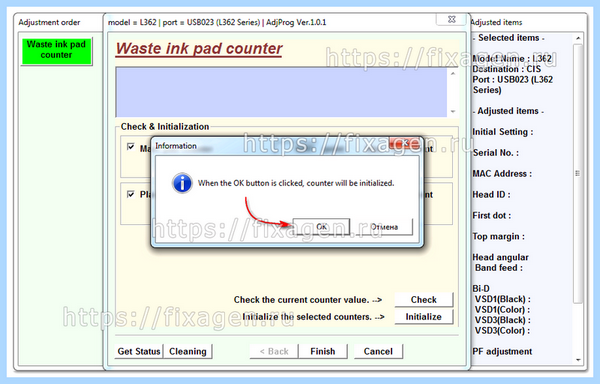Click OK in the Information dialog
The image size is (600, 384).
click(x=321, y=226)
